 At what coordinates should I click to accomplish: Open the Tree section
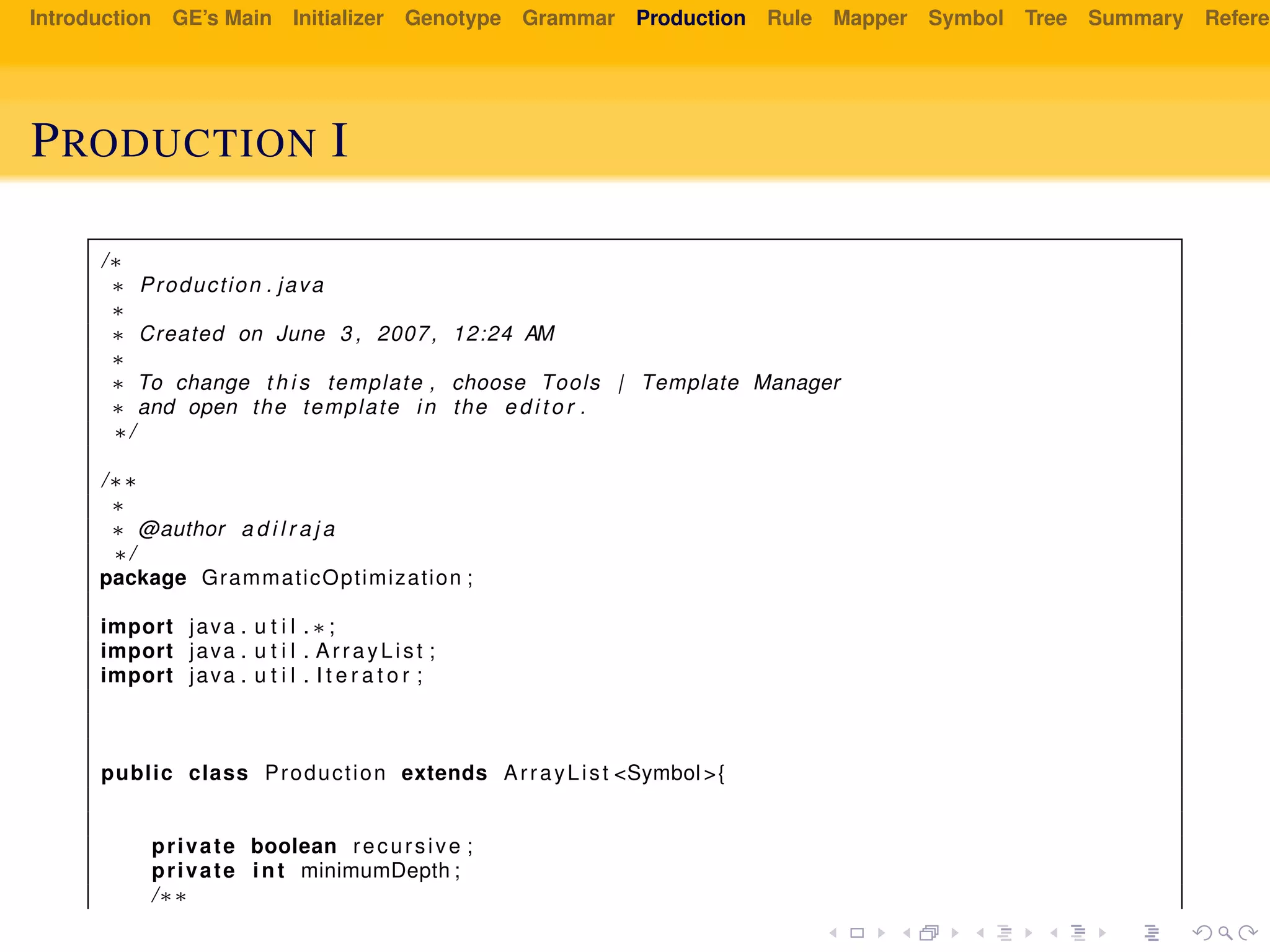click(1046, 18)
